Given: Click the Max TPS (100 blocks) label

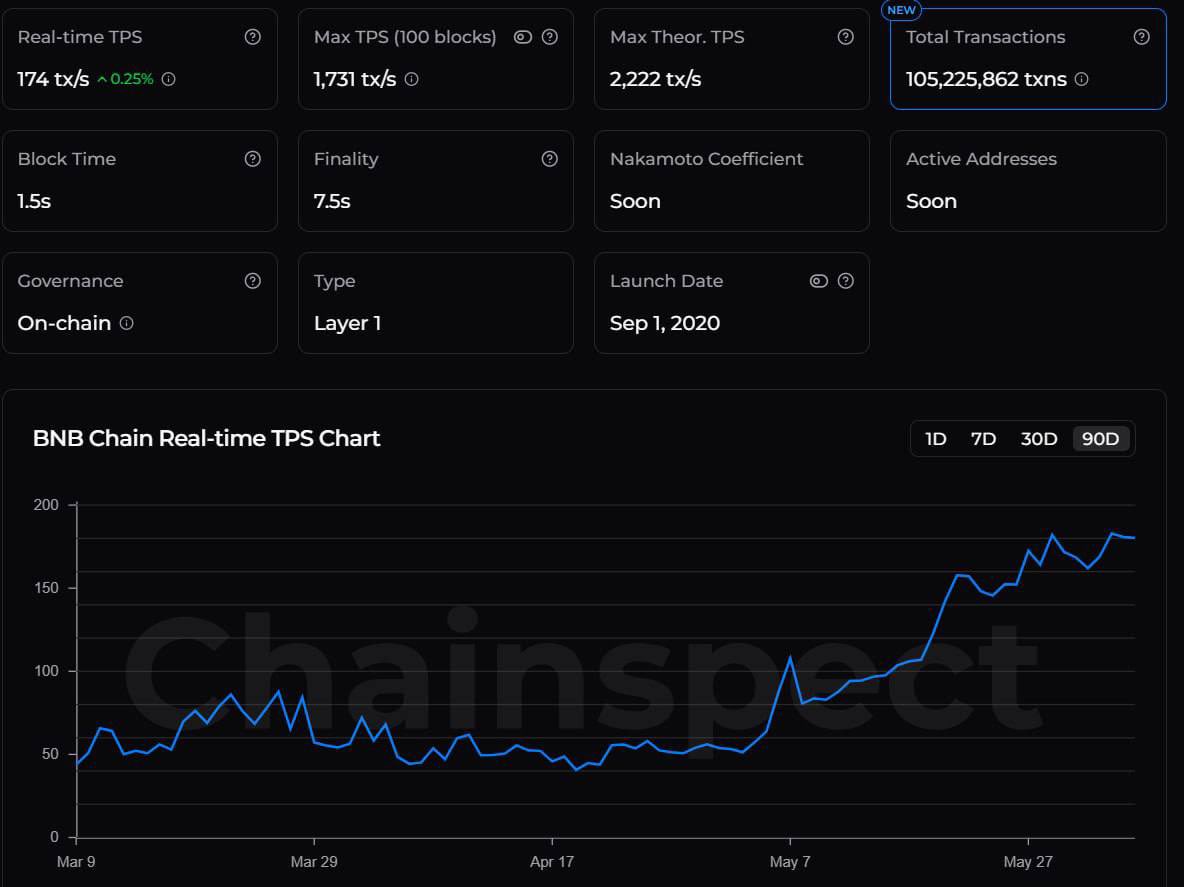Looking at the screenshot, I should [x=405, y=37].
